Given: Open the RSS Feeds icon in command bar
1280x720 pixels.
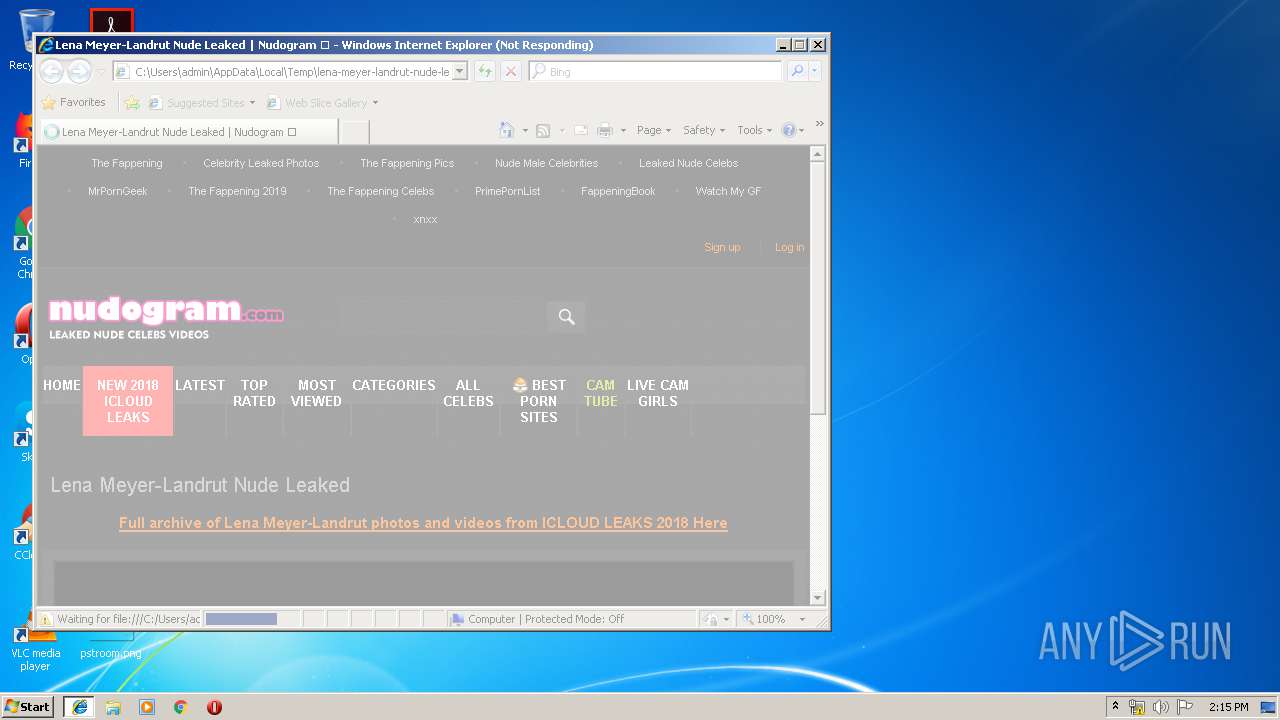Looking at the screenshot, I should click(543, 130).
